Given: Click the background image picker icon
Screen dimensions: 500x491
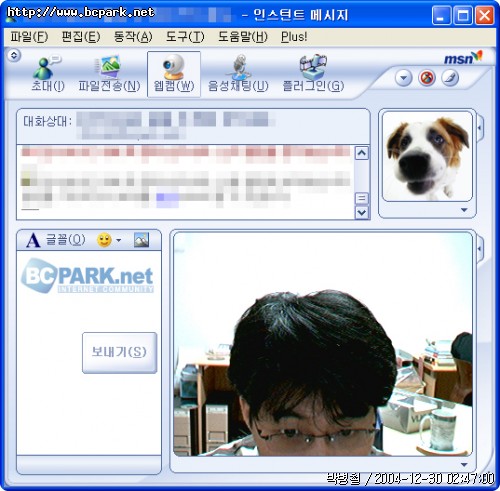Looking at the screenshot, I should coord(141,240).
